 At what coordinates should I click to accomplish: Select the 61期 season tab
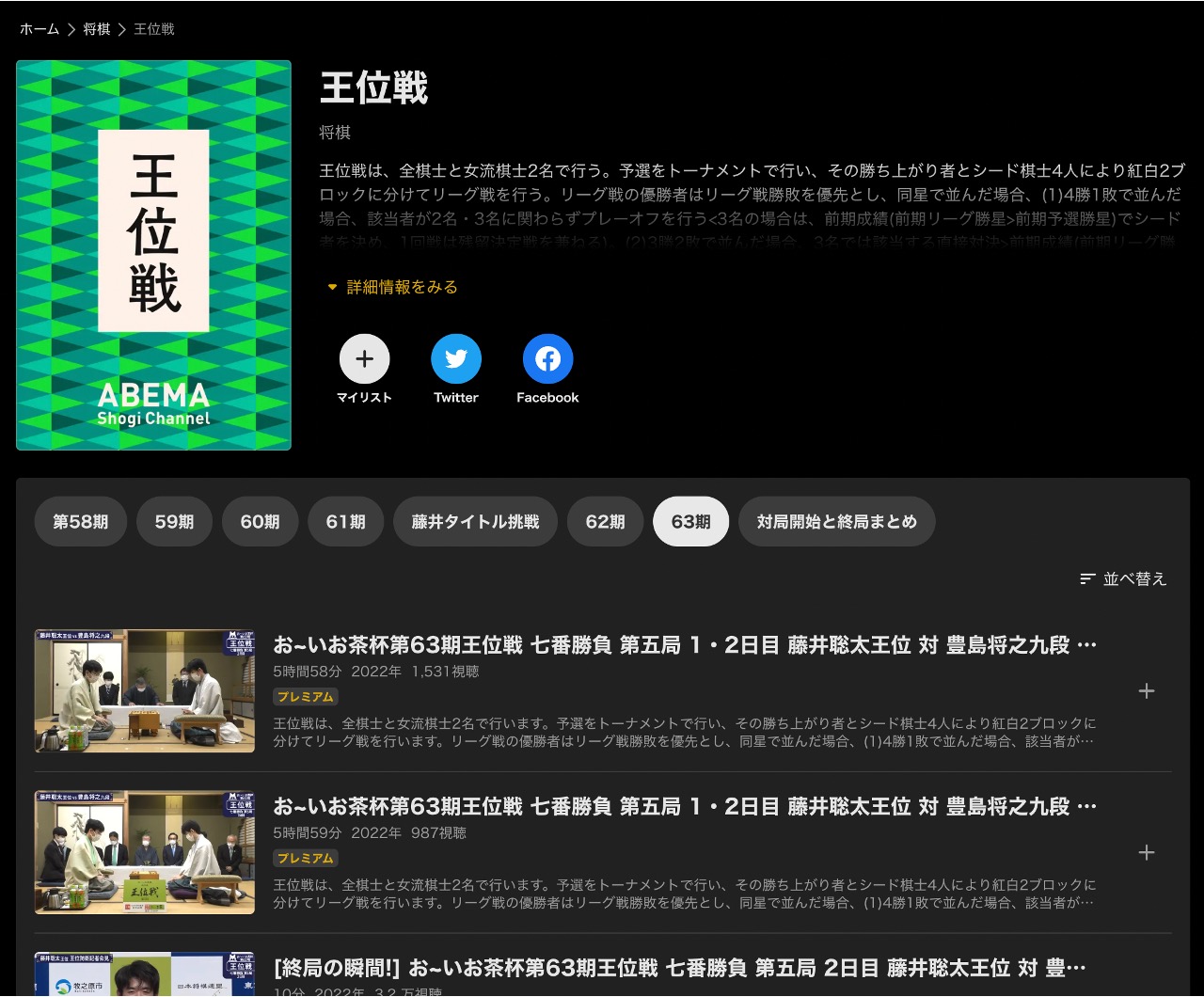345,521
